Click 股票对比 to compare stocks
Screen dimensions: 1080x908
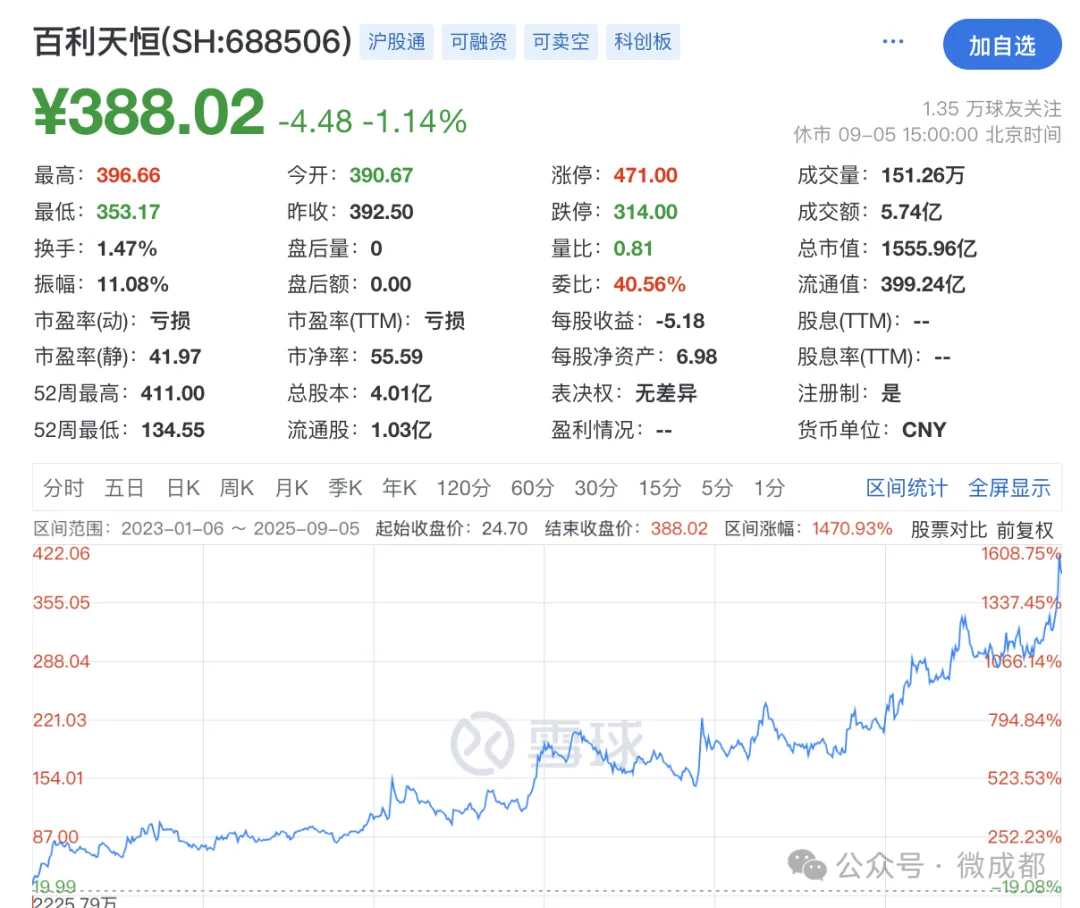[x=948, y=529]
